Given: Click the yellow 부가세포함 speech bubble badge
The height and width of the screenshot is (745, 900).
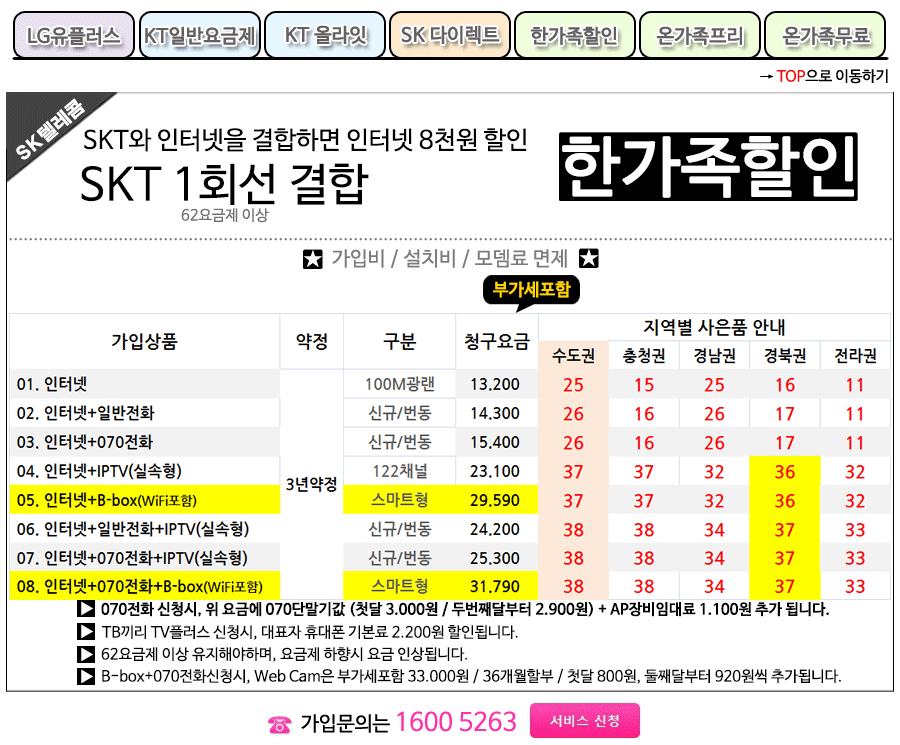Looking at the screenshot, I should click(x=530, y=291).
